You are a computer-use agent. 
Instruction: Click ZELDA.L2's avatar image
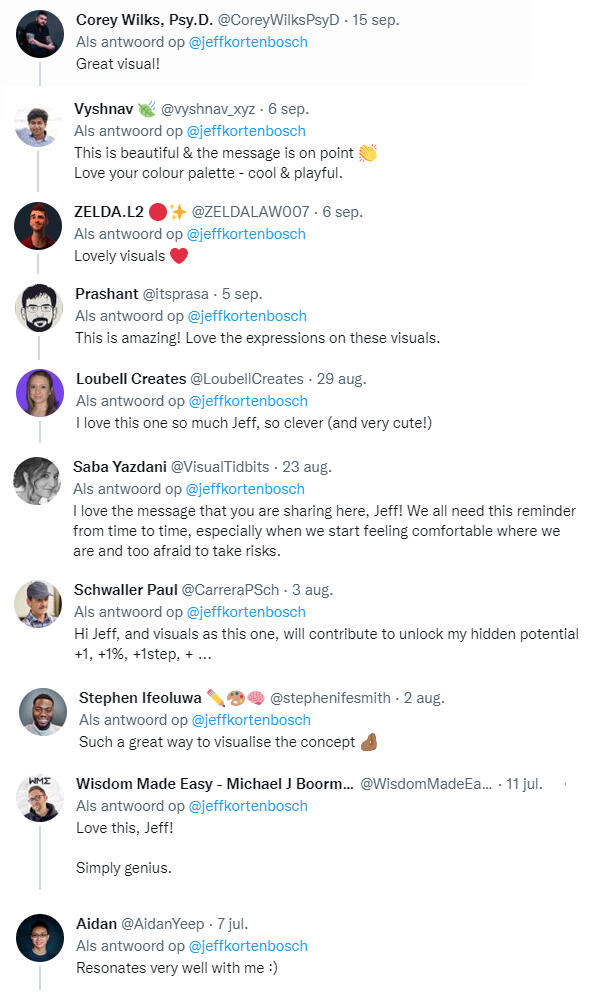[x=38, y=226]
